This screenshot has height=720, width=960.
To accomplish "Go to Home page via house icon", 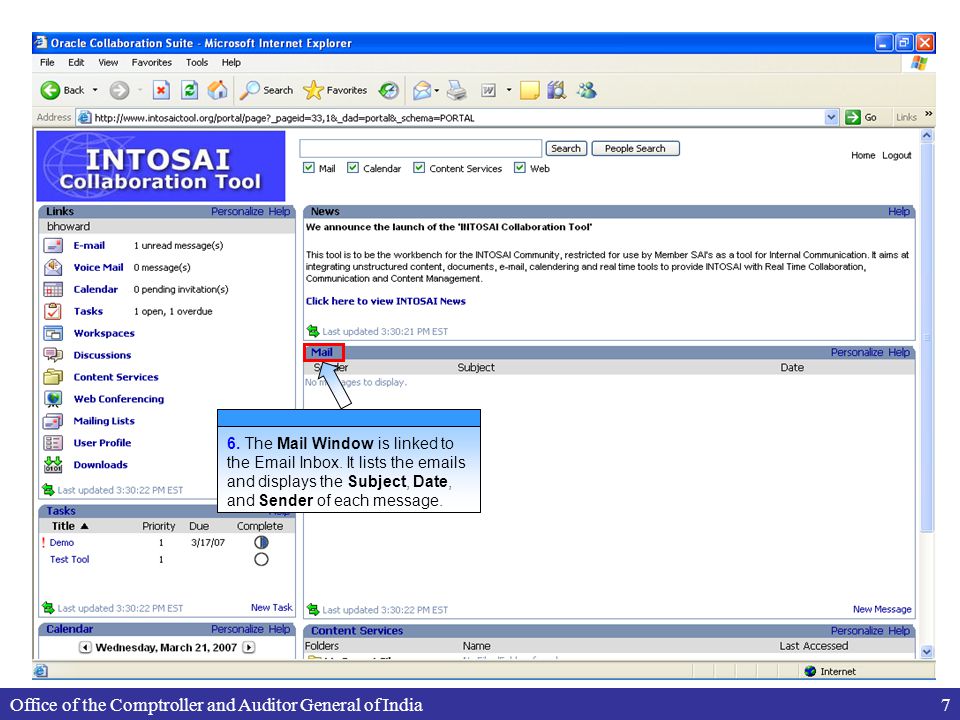I will (x=217, y=90).
